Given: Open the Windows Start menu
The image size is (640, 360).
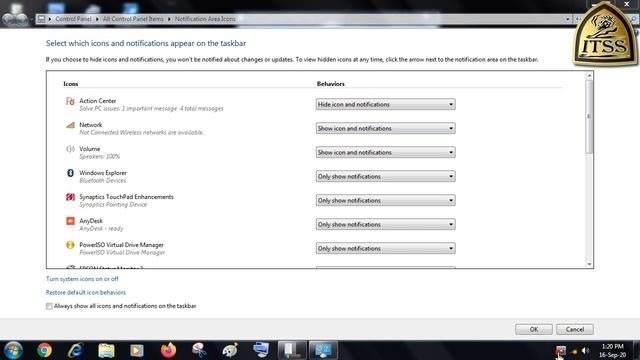Looking at the screenshot, I should point(13,350).
